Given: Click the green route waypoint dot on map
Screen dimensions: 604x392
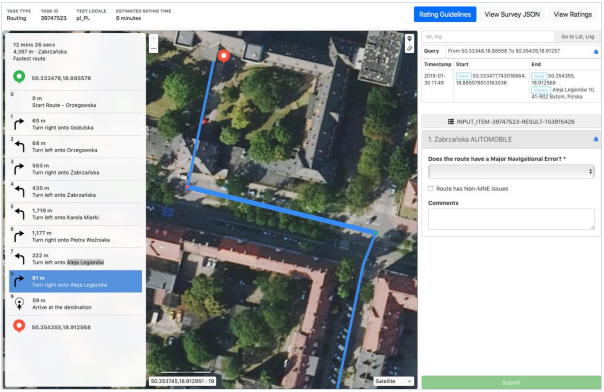Looking at the screenshot, I should tap(376, 233).
